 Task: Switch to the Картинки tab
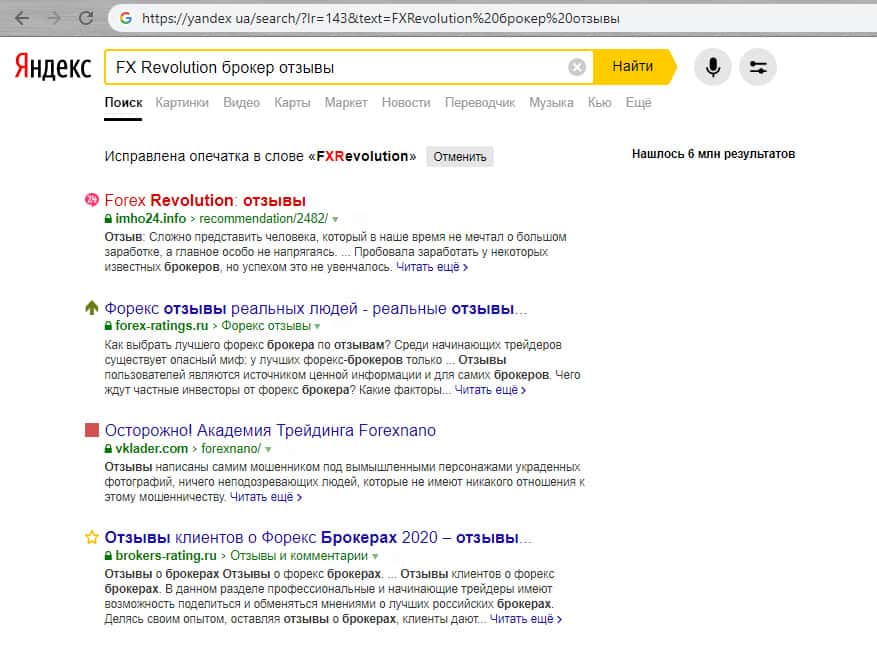(182, 103)
